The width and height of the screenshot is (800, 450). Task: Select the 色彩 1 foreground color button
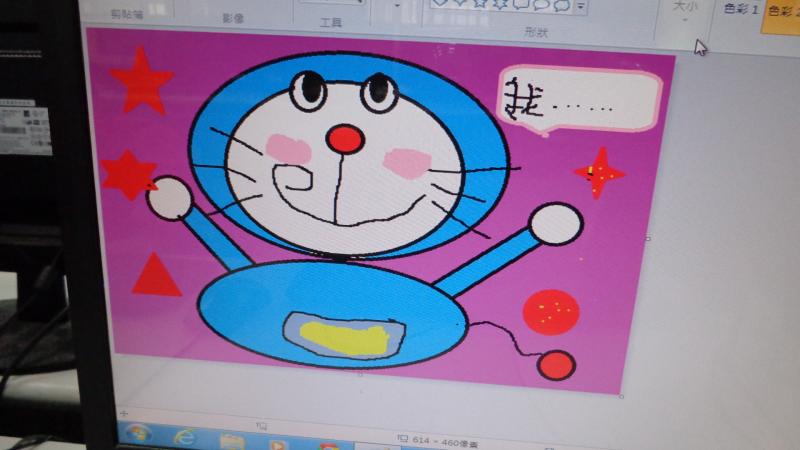point(741,9)
